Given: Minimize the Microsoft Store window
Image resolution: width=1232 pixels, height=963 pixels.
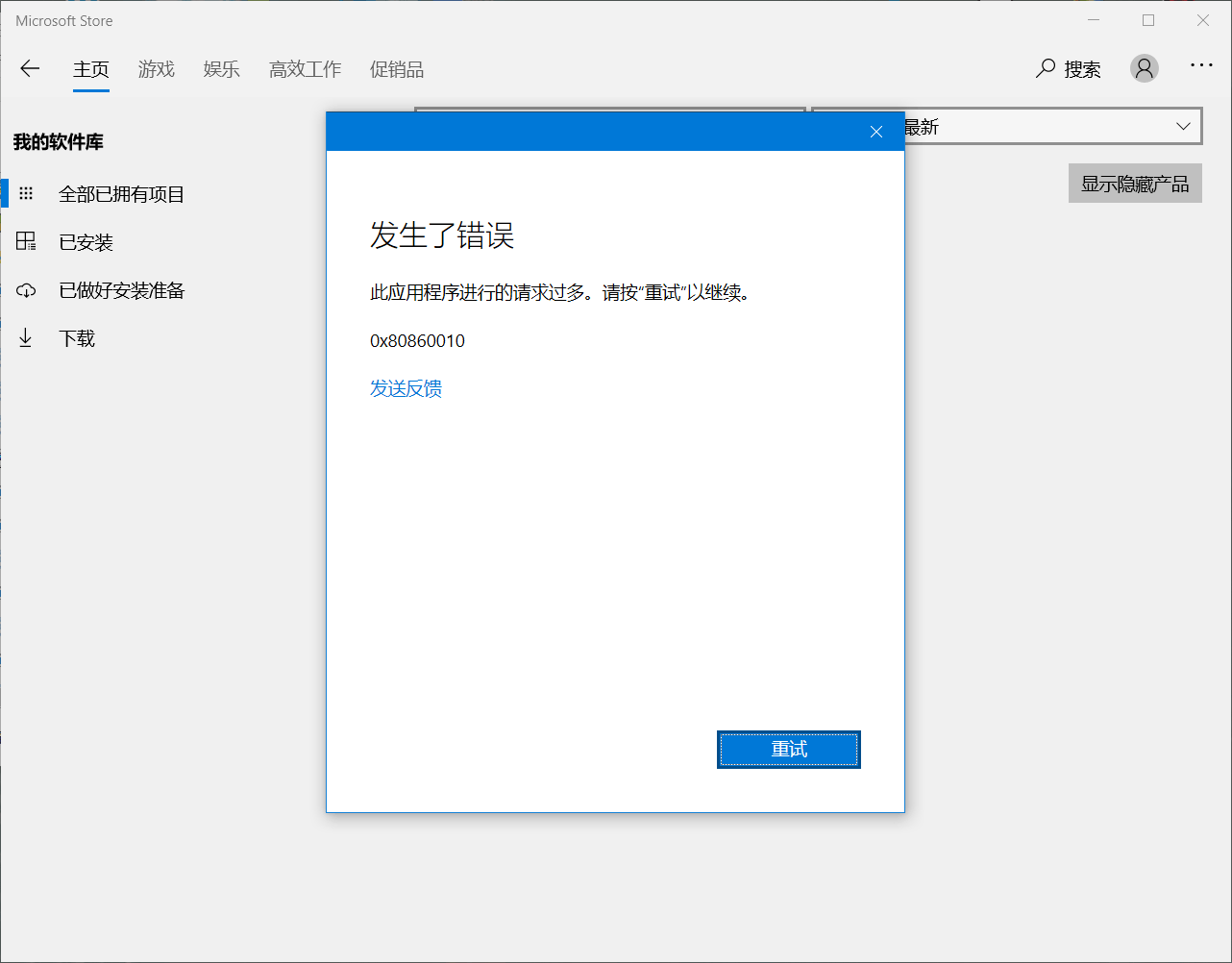Looking at the screenshot, I should coord(1094,20).
